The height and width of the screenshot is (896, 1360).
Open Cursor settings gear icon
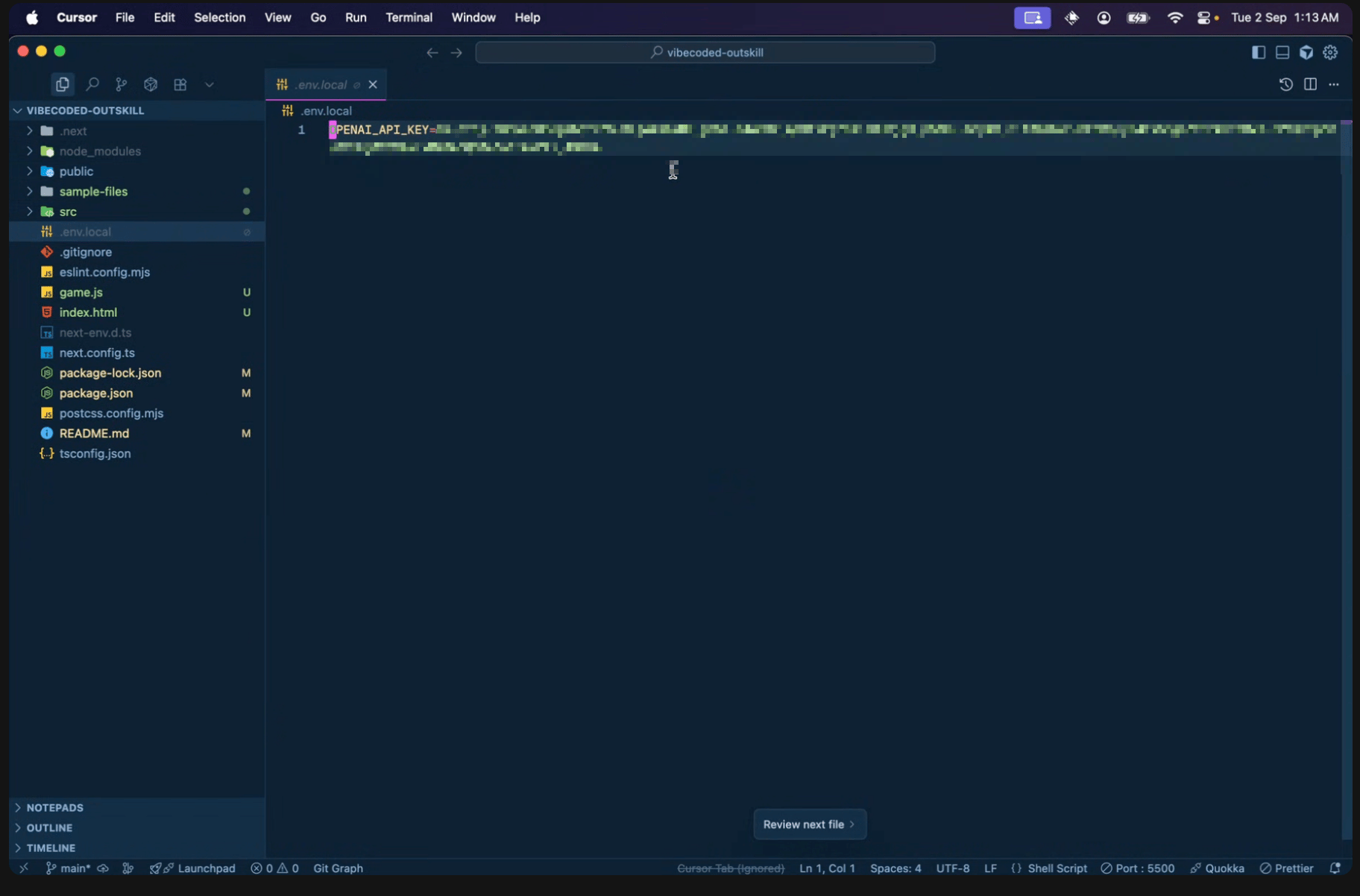point(1330,52)
